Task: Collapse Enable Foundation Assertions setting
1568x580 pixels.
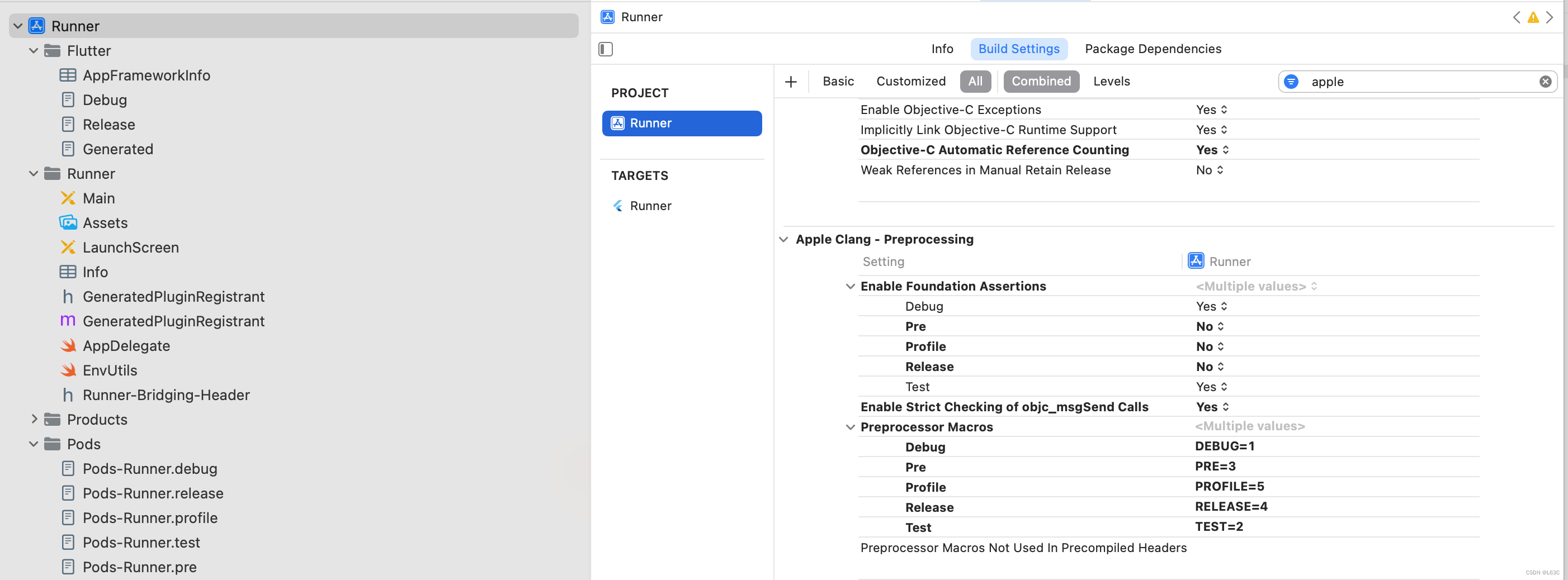Action: click(851, 286)
